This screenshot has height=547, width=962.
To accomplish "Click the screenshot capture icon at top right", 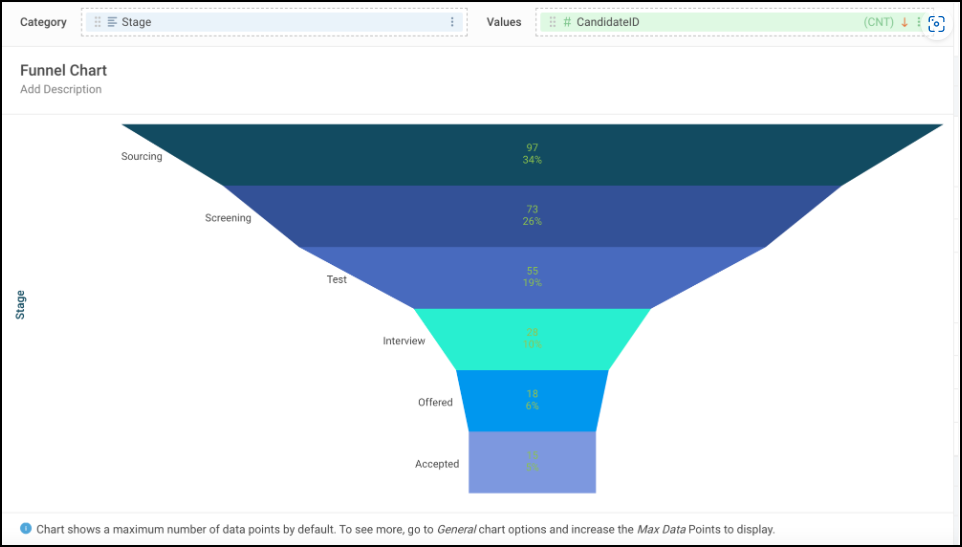I will click(x=937, y=25).
